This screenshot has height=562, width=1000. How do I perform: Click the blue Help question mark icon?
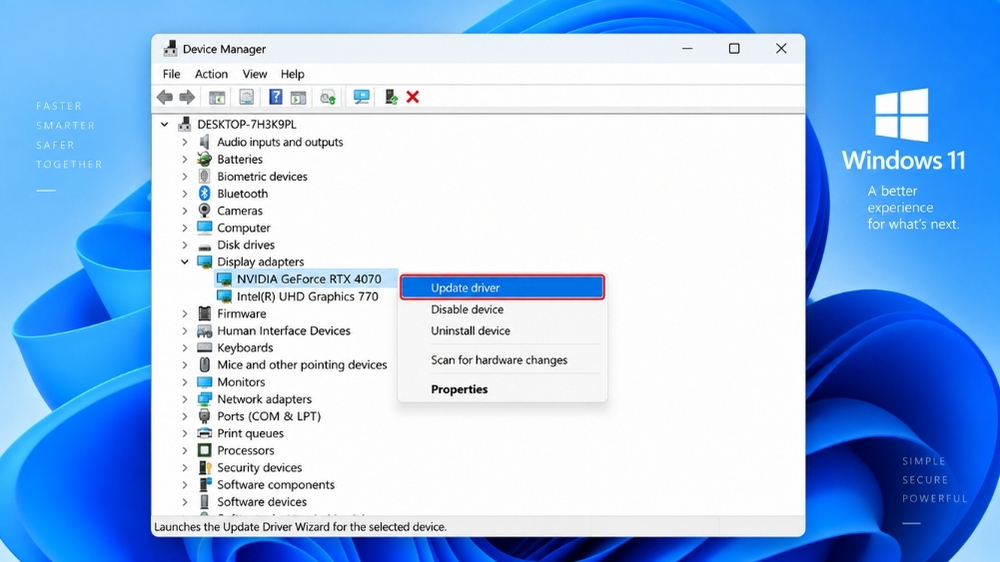[275, 97]
